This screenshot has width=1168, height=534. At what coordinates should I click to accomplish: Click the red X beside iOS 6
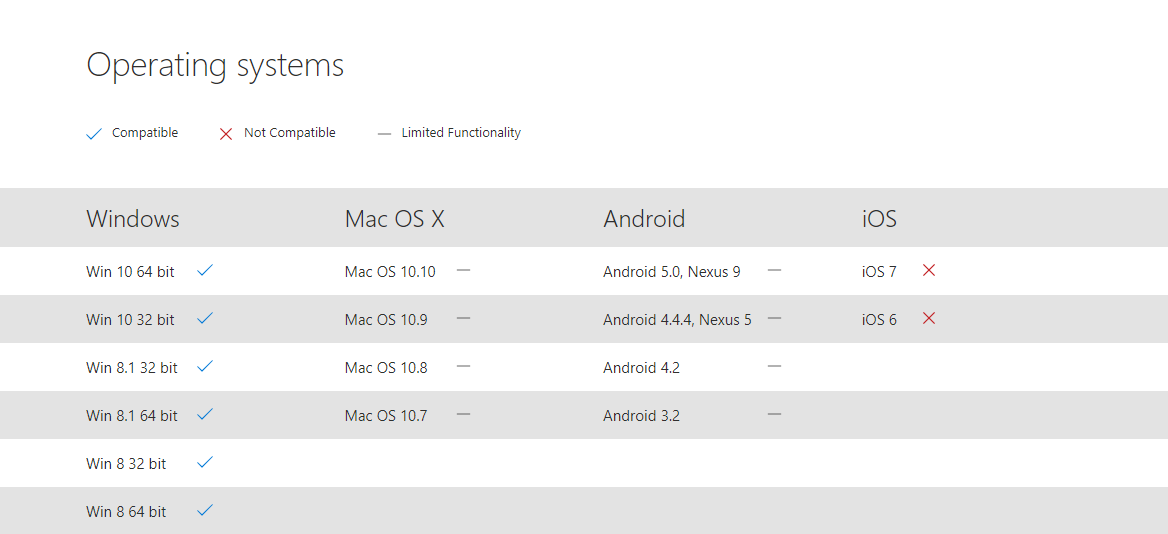point(929,318)
